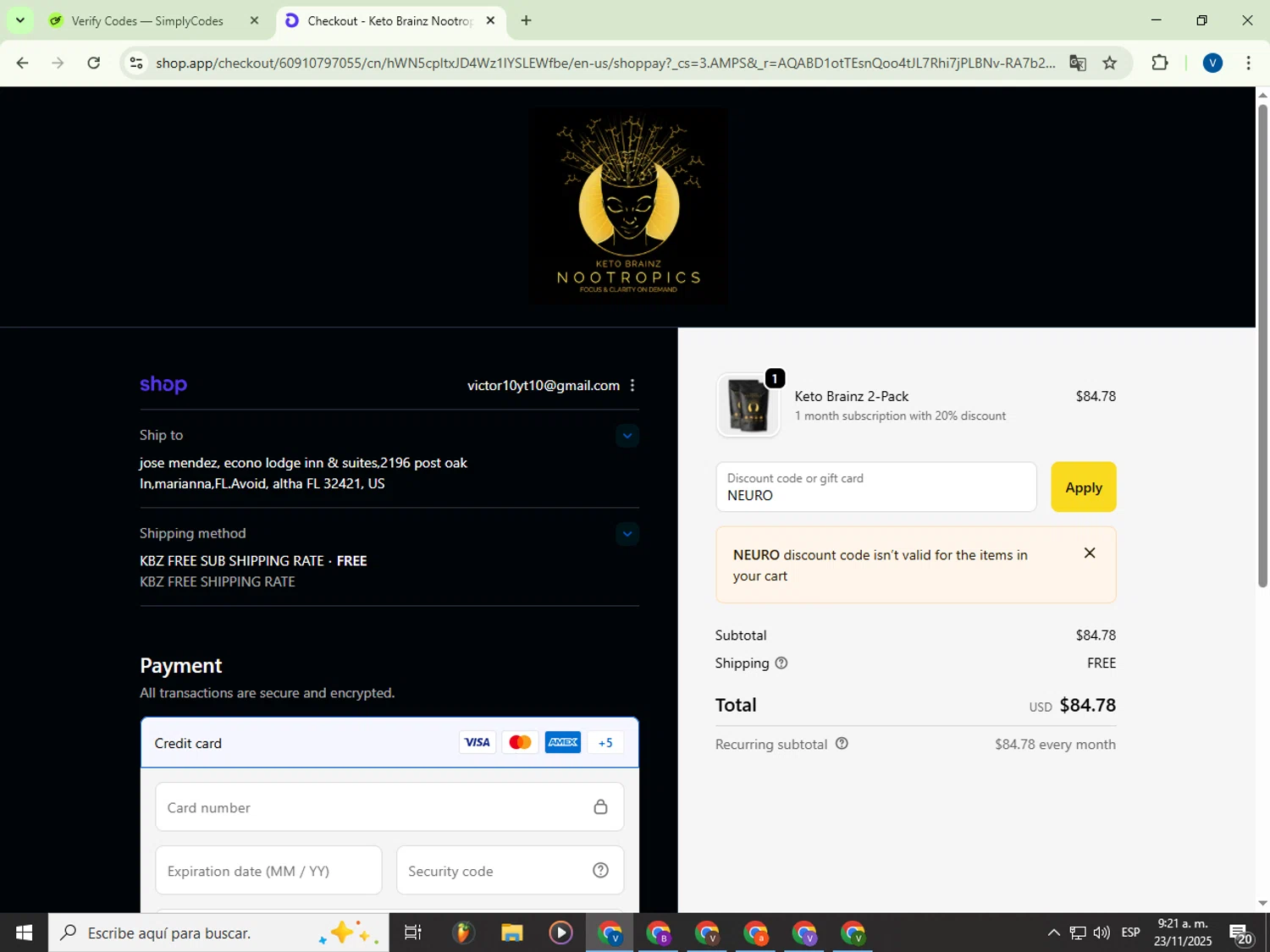
Task: Click the Discount code or gift card field
Action: tap(875, 487)
